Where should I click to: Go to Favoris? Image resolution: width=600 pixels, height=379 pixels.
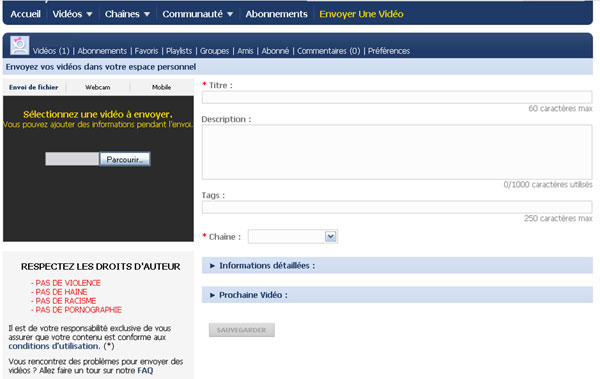click(x=146, y=51)
